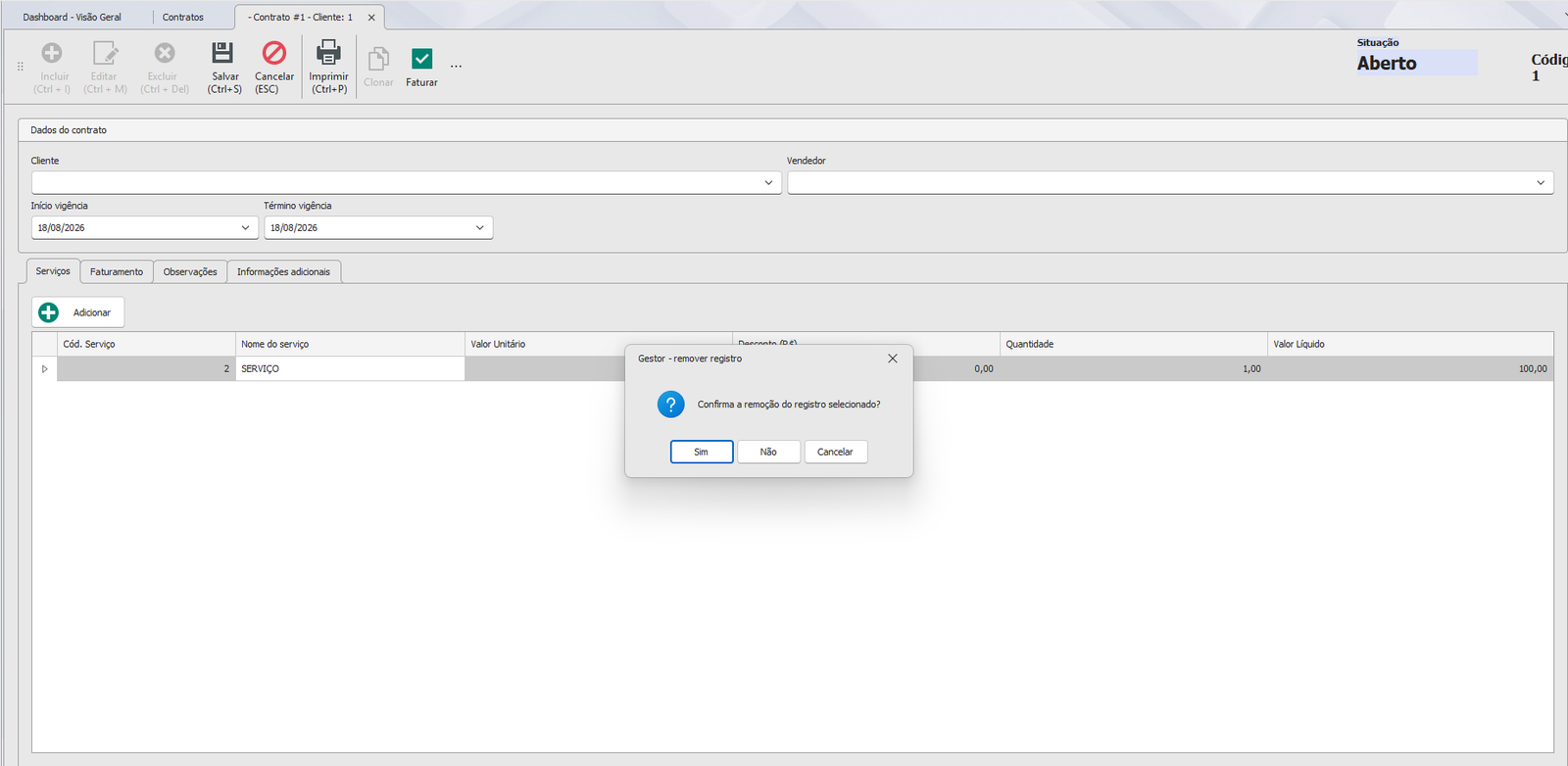Click the Cód. Serviço column header
The width and height of the screenshot is (1568, 766).
146,344
